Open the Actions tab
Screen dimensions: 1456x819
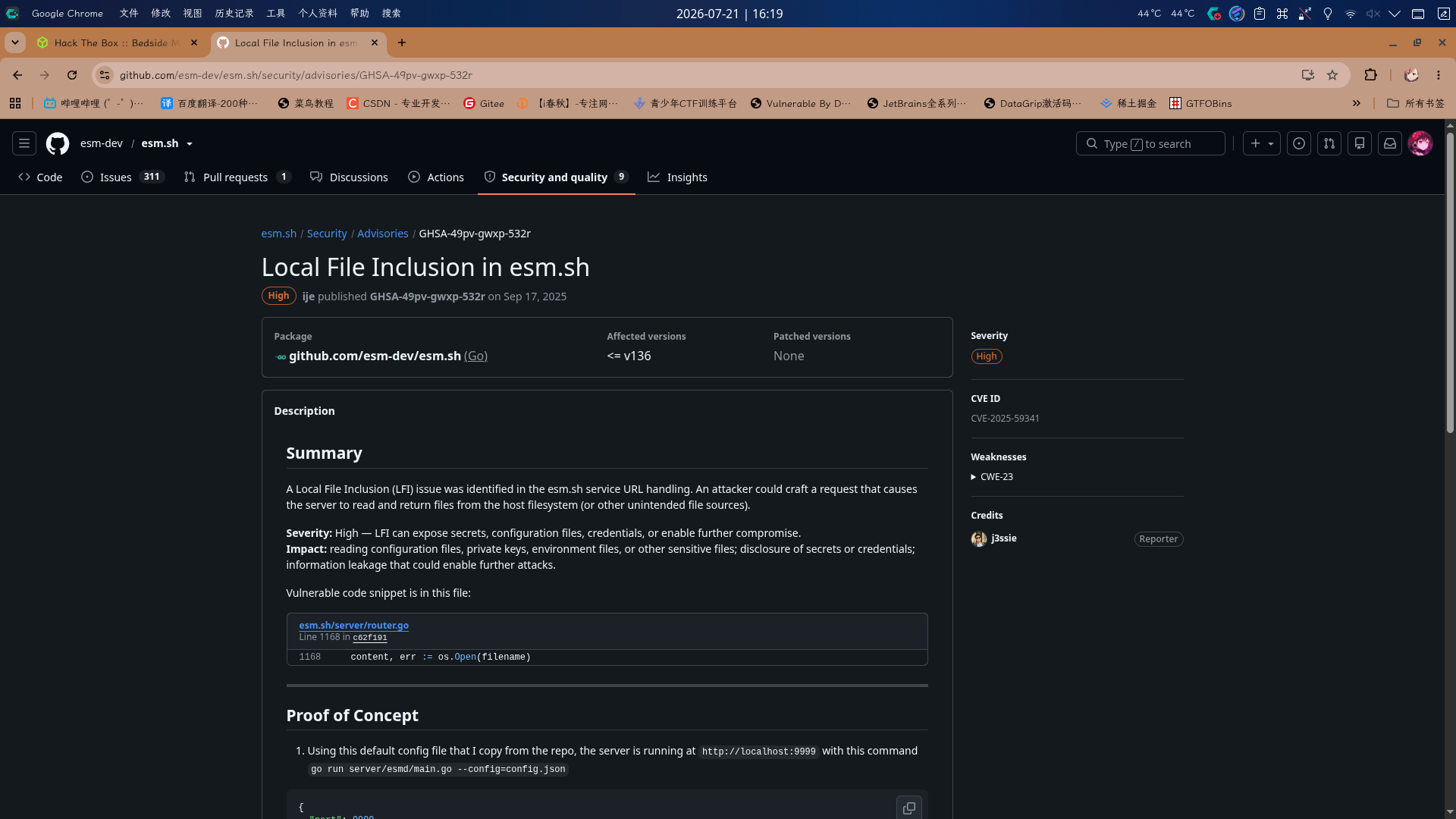(x=436, y=177)
